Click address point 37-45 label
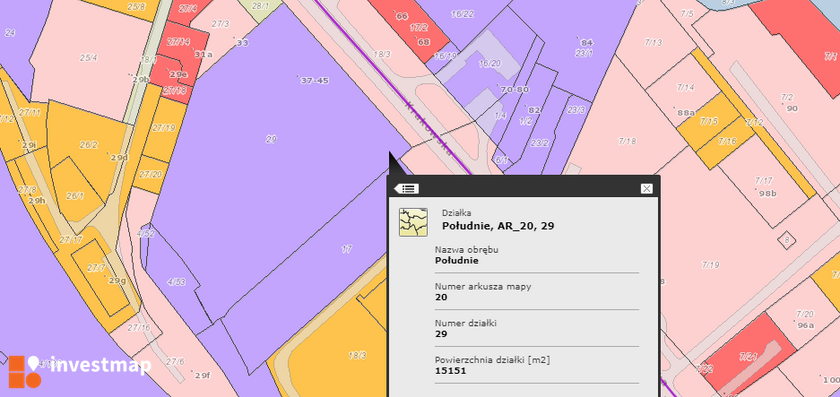Screen dimensions: 840x397 click(x=314, y=81)
